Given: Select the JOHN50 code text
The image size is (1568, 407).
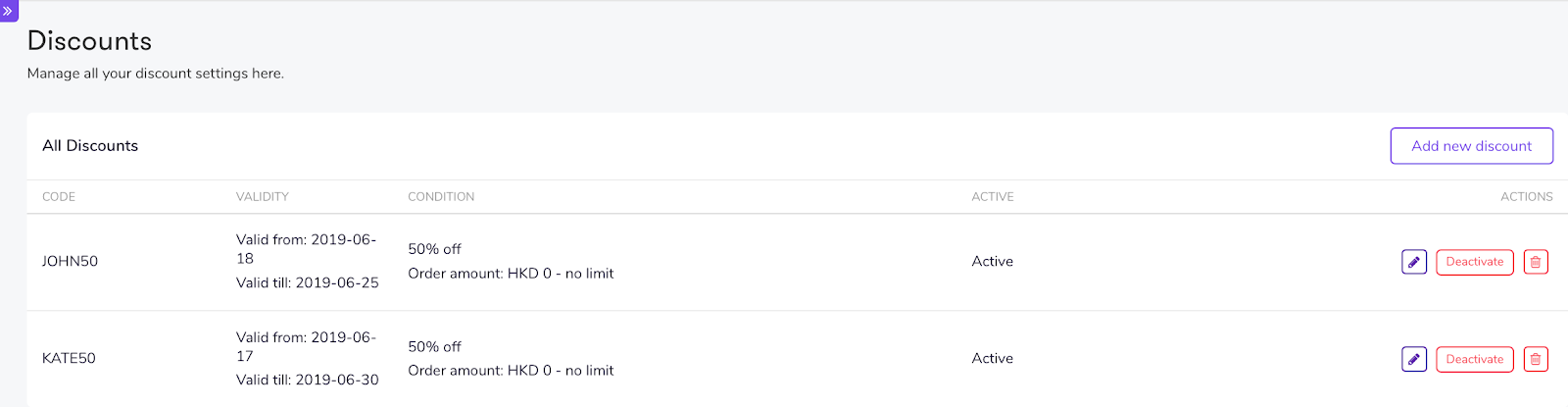Looking at the screenshot, I should 70,262.
